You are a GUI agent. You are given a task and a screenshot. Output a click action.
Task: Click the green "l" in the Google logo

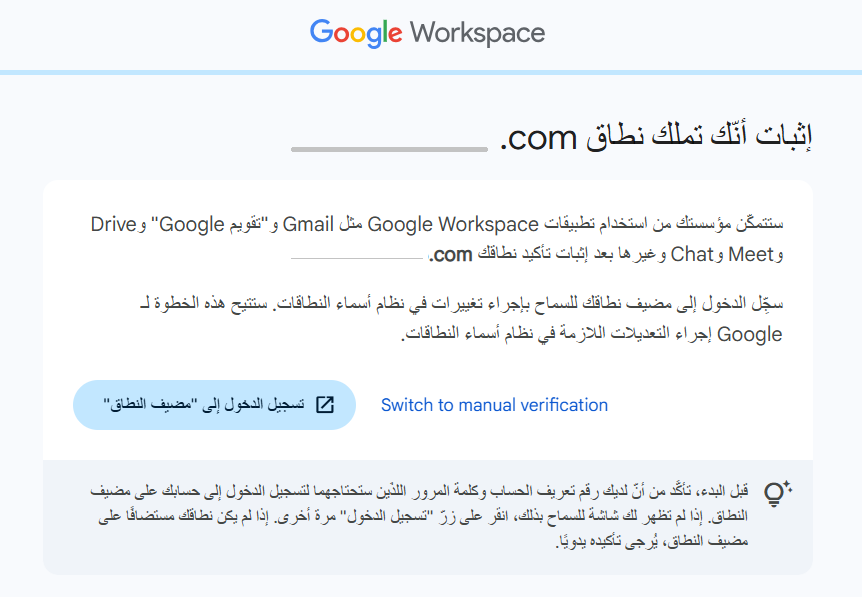(385, 30)
